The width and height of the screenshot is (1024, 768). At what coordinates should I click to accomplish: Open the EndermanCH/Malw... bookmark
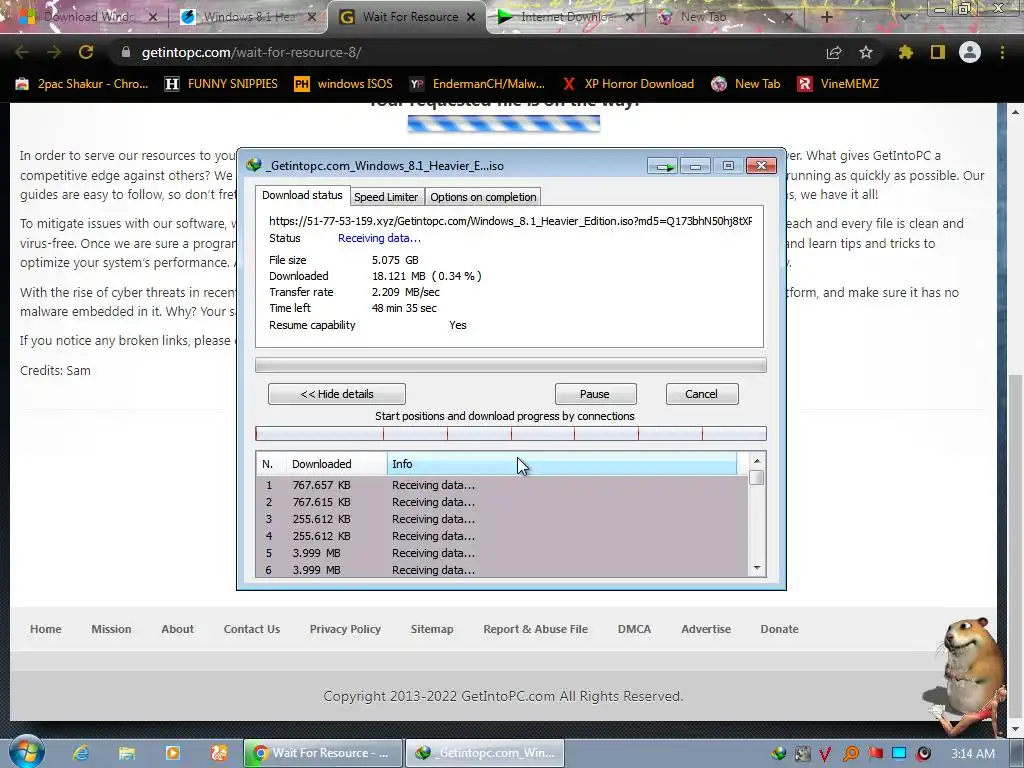tap(477, 84)
